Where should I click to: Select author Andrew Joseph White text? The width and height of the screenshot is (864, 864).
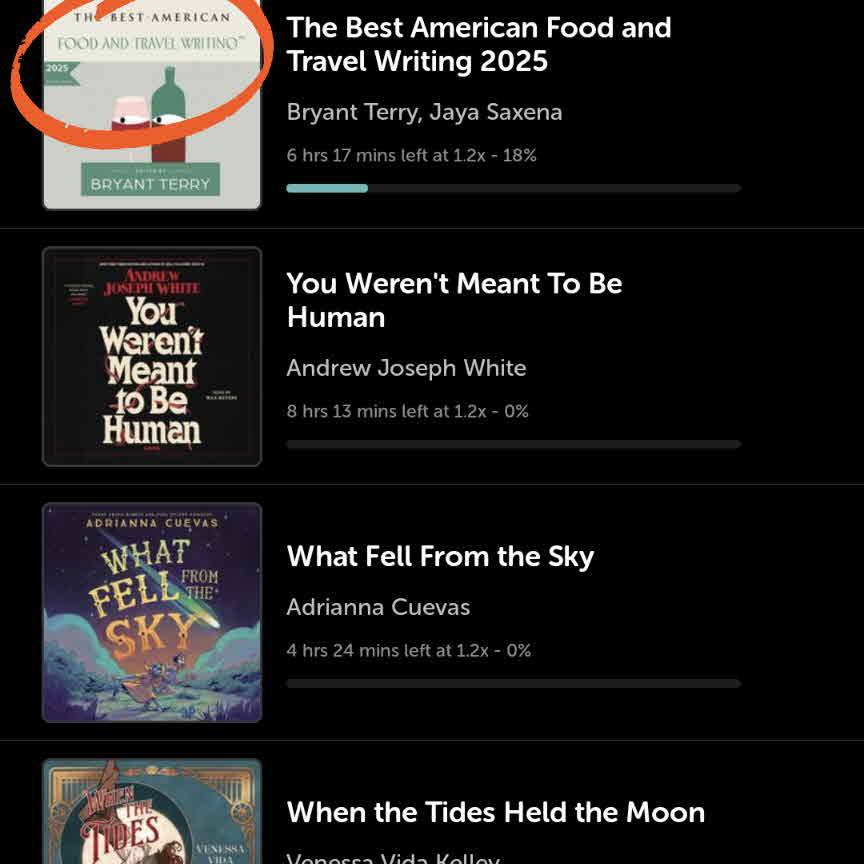tap(406, 368)
